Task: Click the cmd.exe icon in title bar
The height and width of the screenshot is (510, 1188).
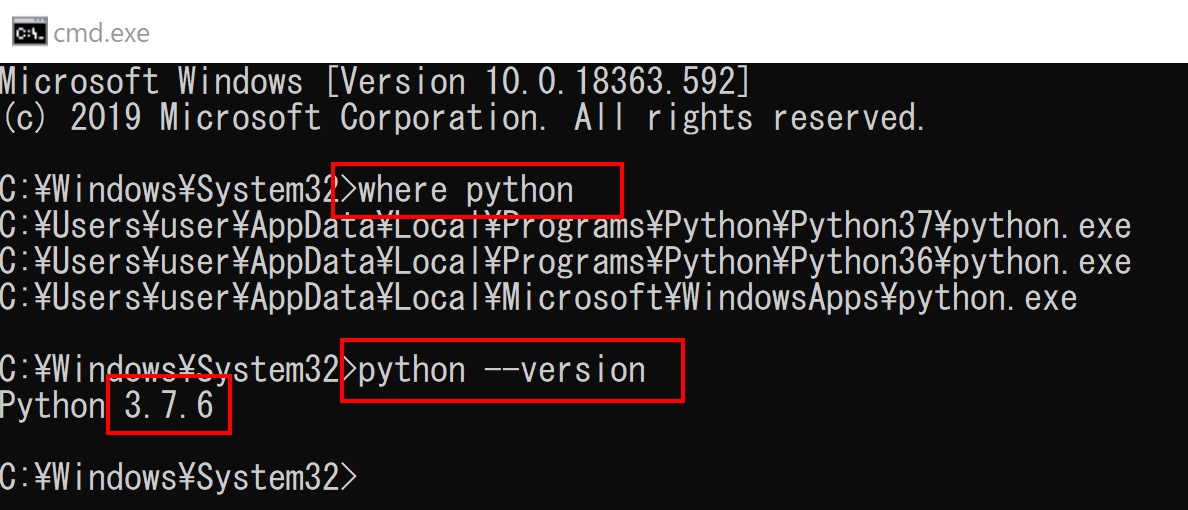Action: pos(30,33)
